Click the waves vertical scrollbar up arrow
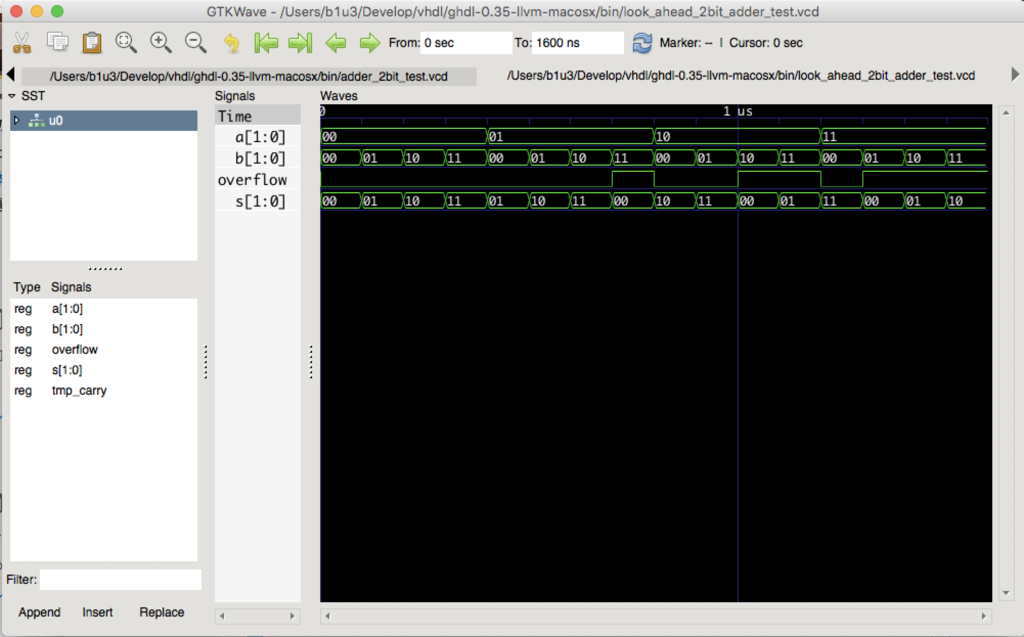The image size is (1024, 637). pos(1006,112)
